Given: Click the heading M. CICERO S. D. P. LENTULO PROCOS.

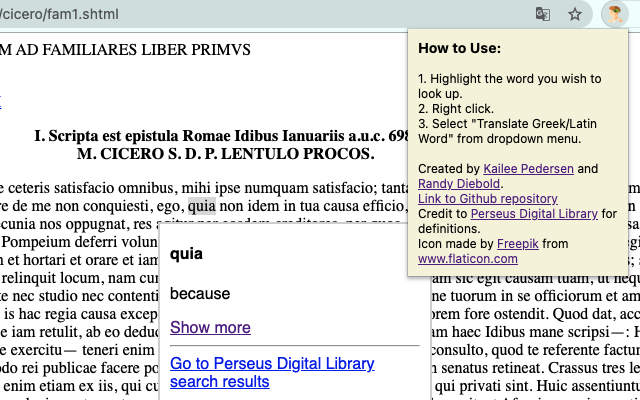Looking at the screenshot, I should coord(226,154).
